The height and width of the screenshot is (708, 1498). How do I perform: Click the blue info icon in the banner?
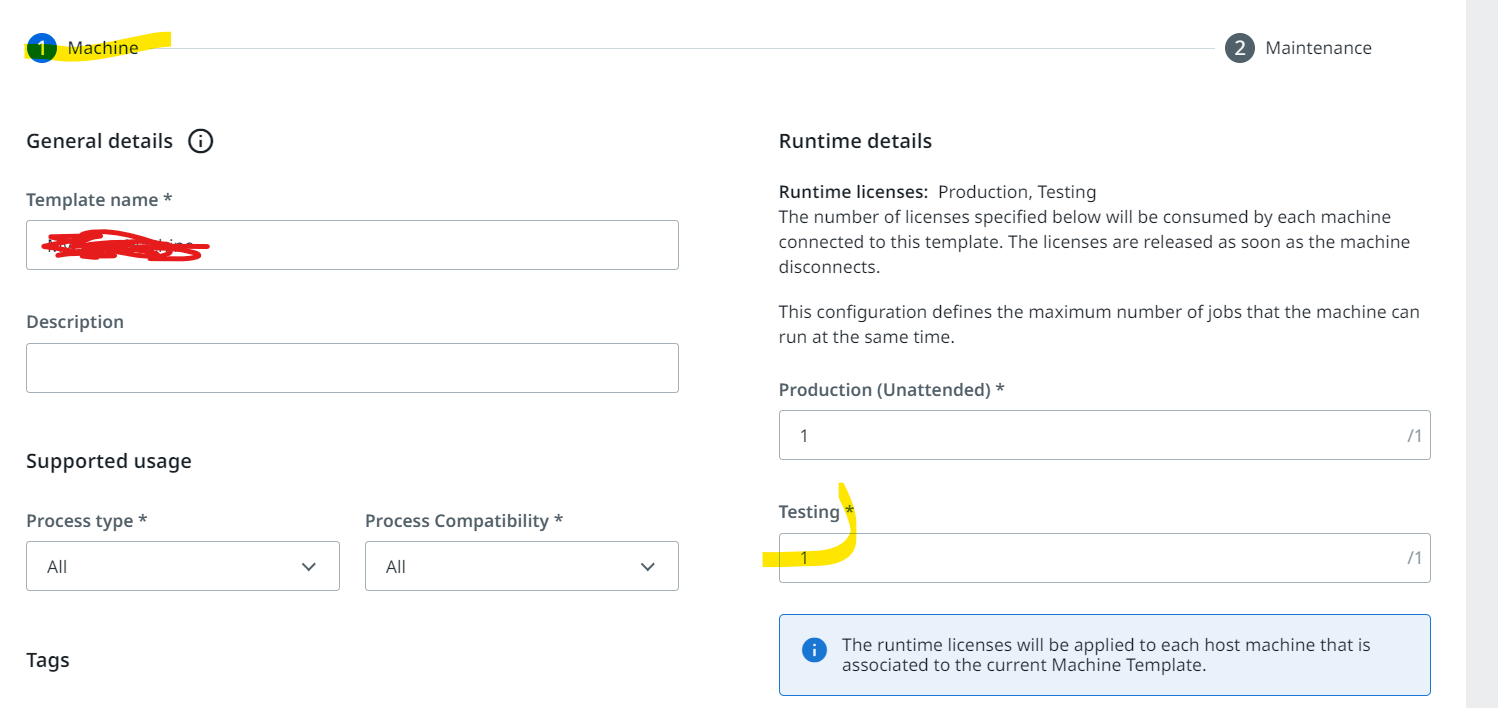814,650
